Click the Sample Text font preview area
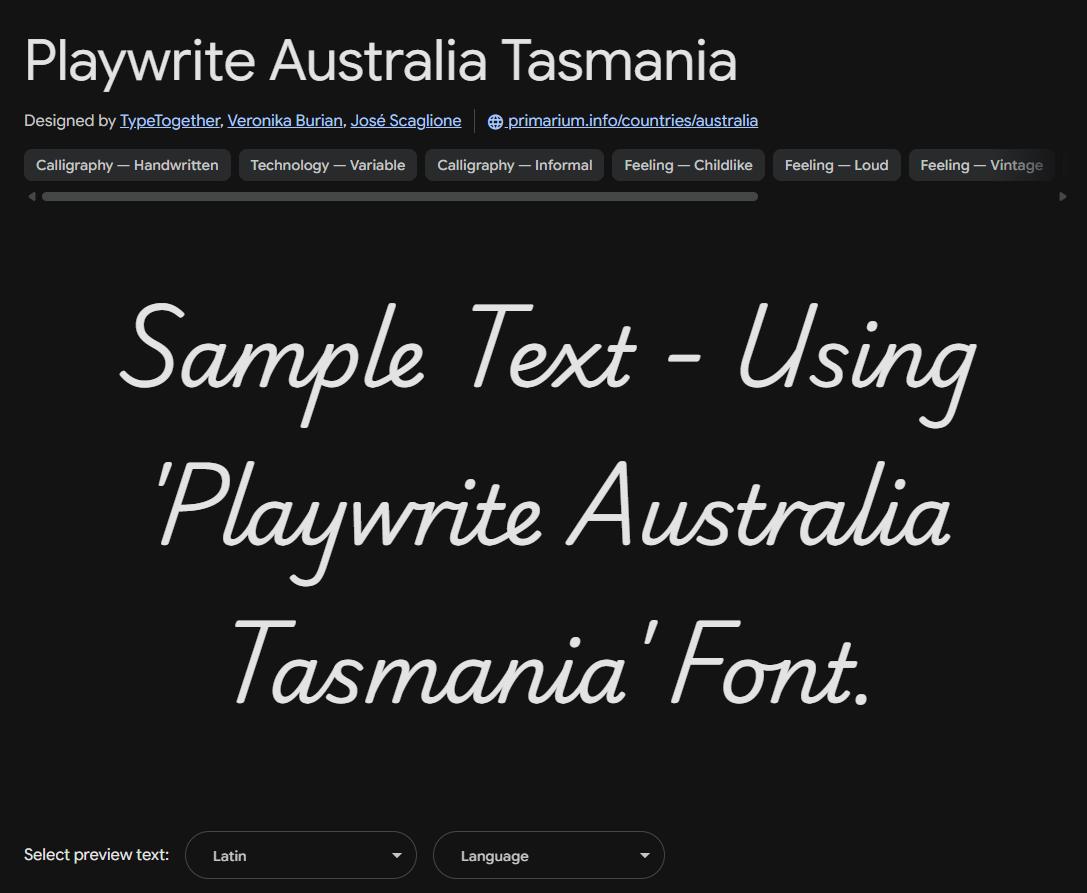 tap(548, 506)
